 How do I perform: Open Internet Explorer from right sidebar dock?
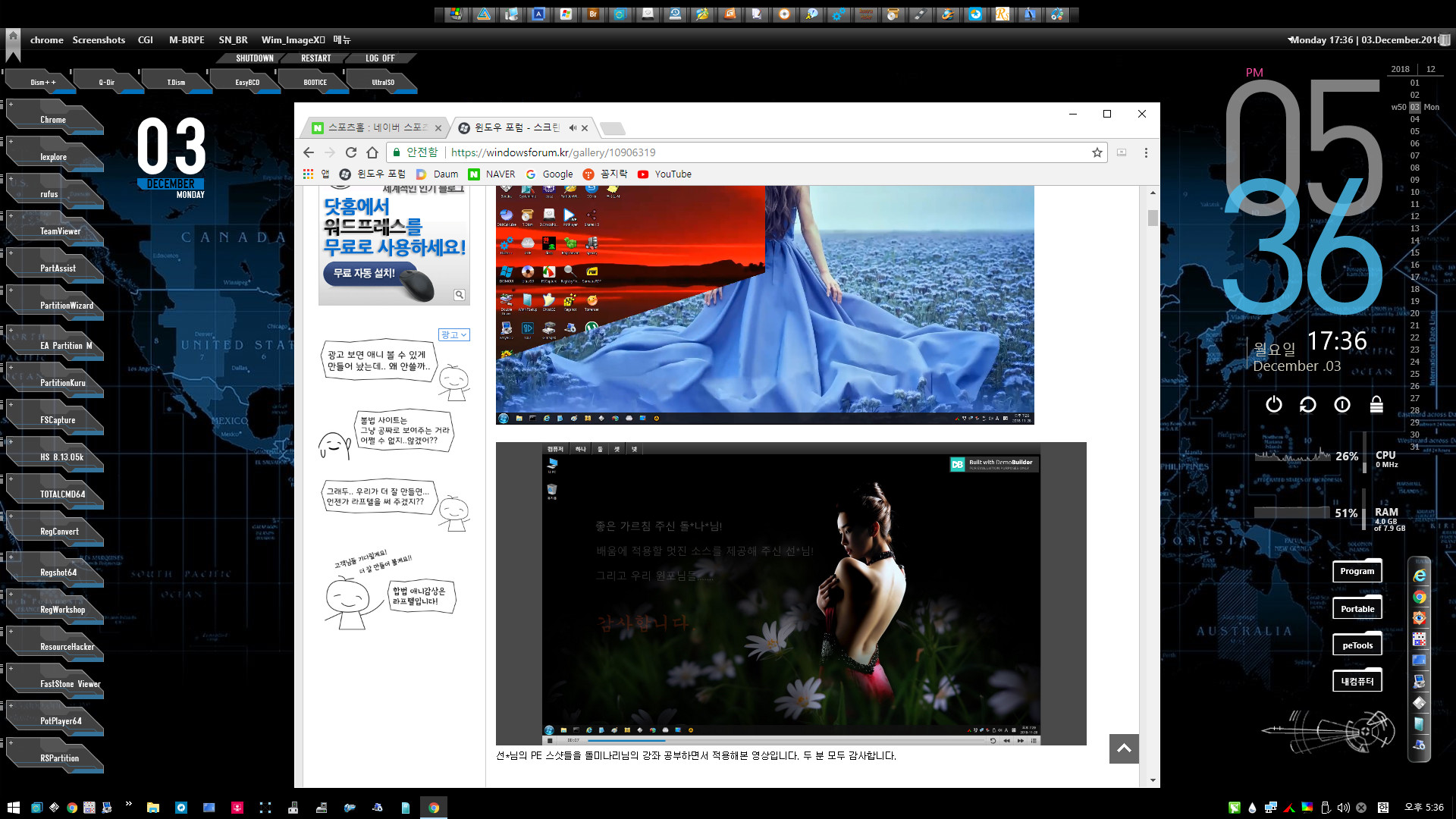1419,576
